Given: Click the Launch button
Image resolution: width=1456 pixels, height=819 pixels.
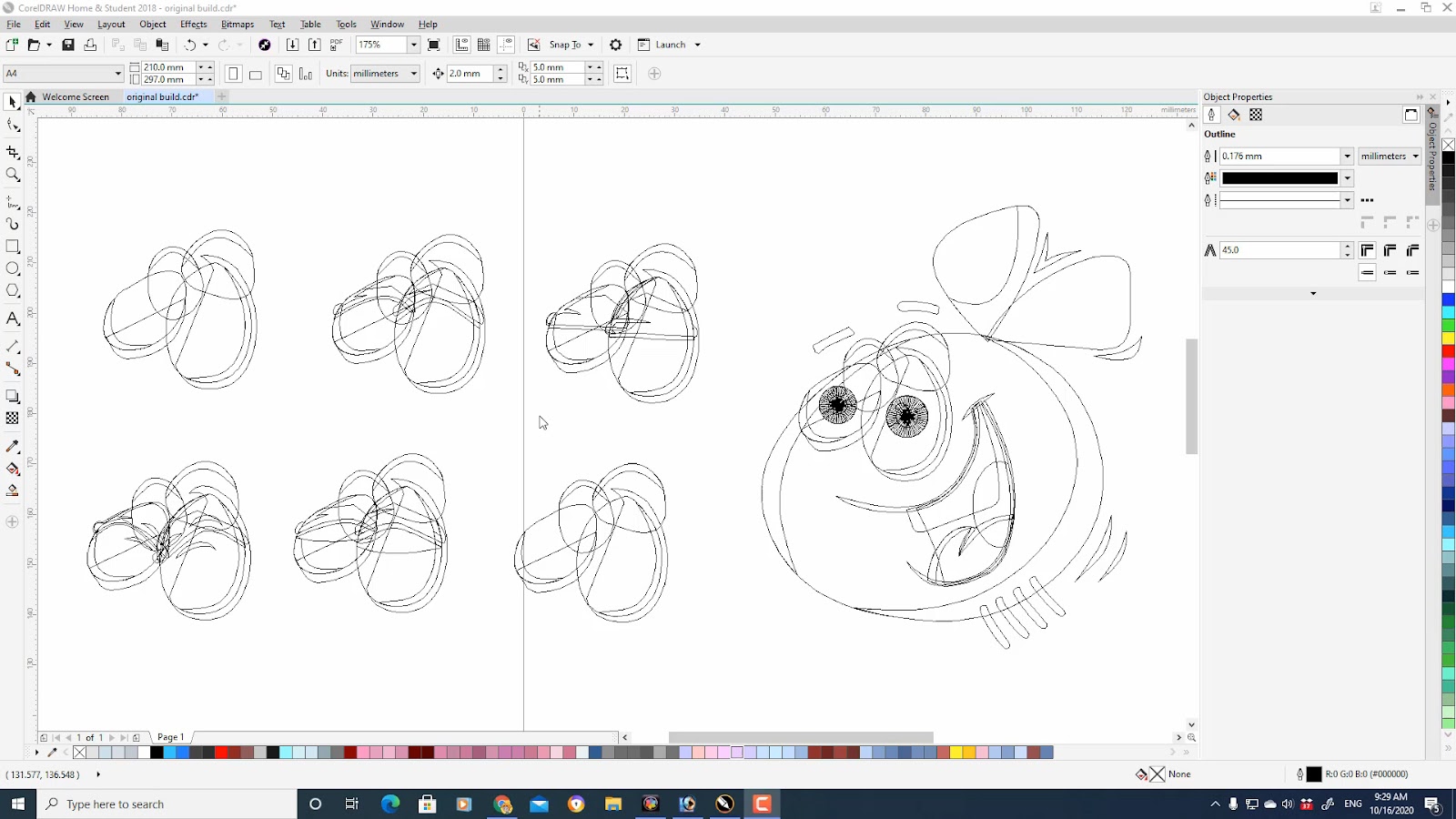Looking at the screenshot, I should coord(670,45).
